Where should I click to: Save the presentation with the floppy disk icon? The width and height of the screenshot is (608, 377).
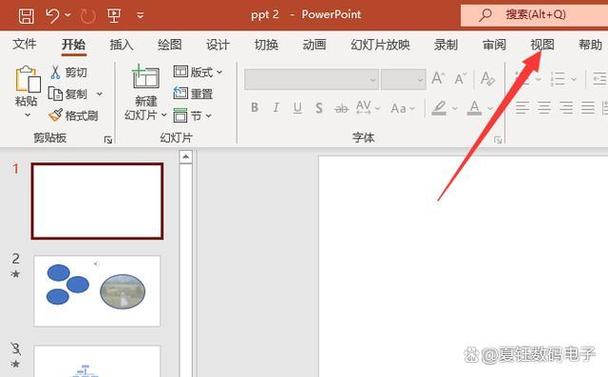pos(26,16)
